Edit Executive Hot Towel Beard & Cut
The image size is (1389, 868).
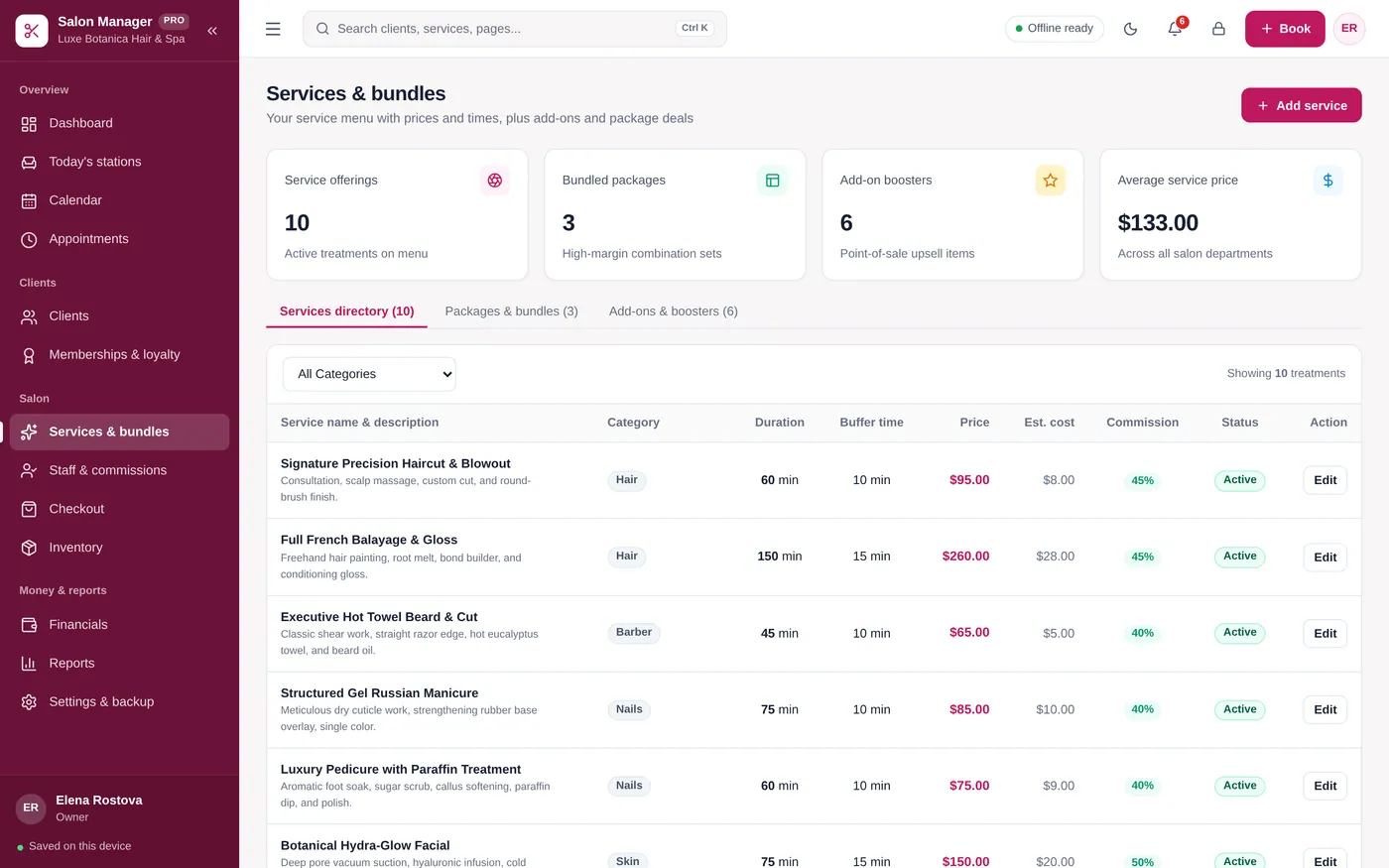point(1325,633)
